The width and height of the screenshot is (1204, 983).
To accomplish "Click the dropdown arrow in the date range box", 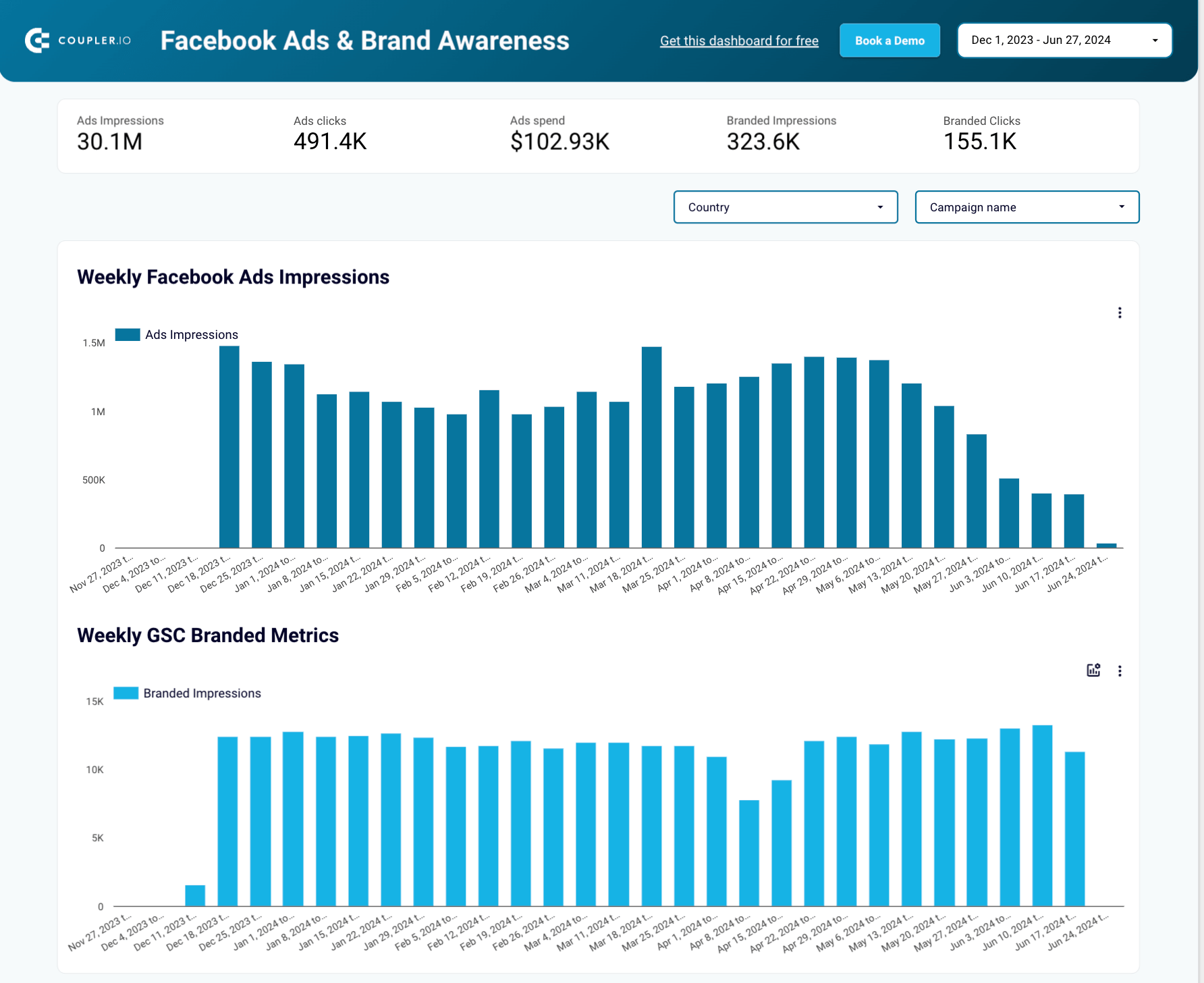I will pos(1155,41).
